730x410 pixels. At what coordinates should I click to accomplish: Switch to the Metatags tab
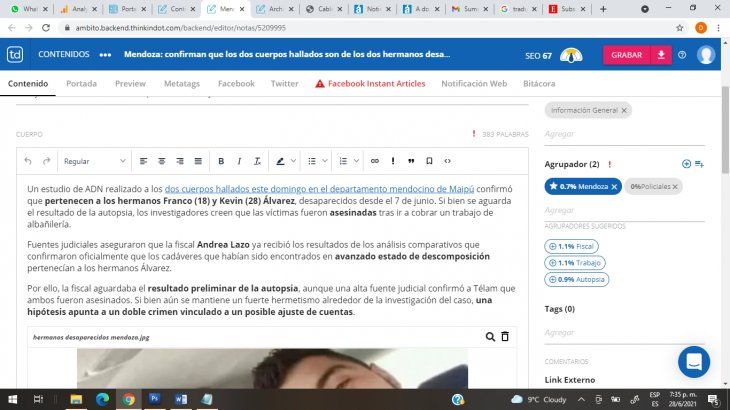click(181, 84)
